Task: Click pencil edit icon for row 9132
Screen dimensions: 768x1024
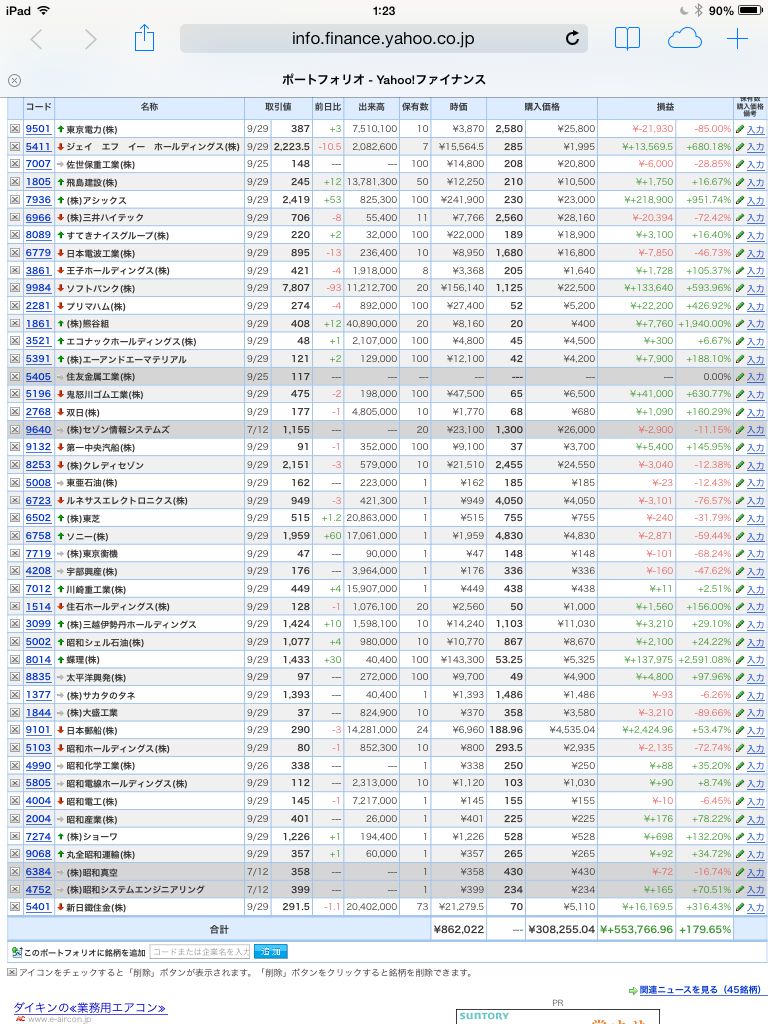Action: (x=740, y=447)
